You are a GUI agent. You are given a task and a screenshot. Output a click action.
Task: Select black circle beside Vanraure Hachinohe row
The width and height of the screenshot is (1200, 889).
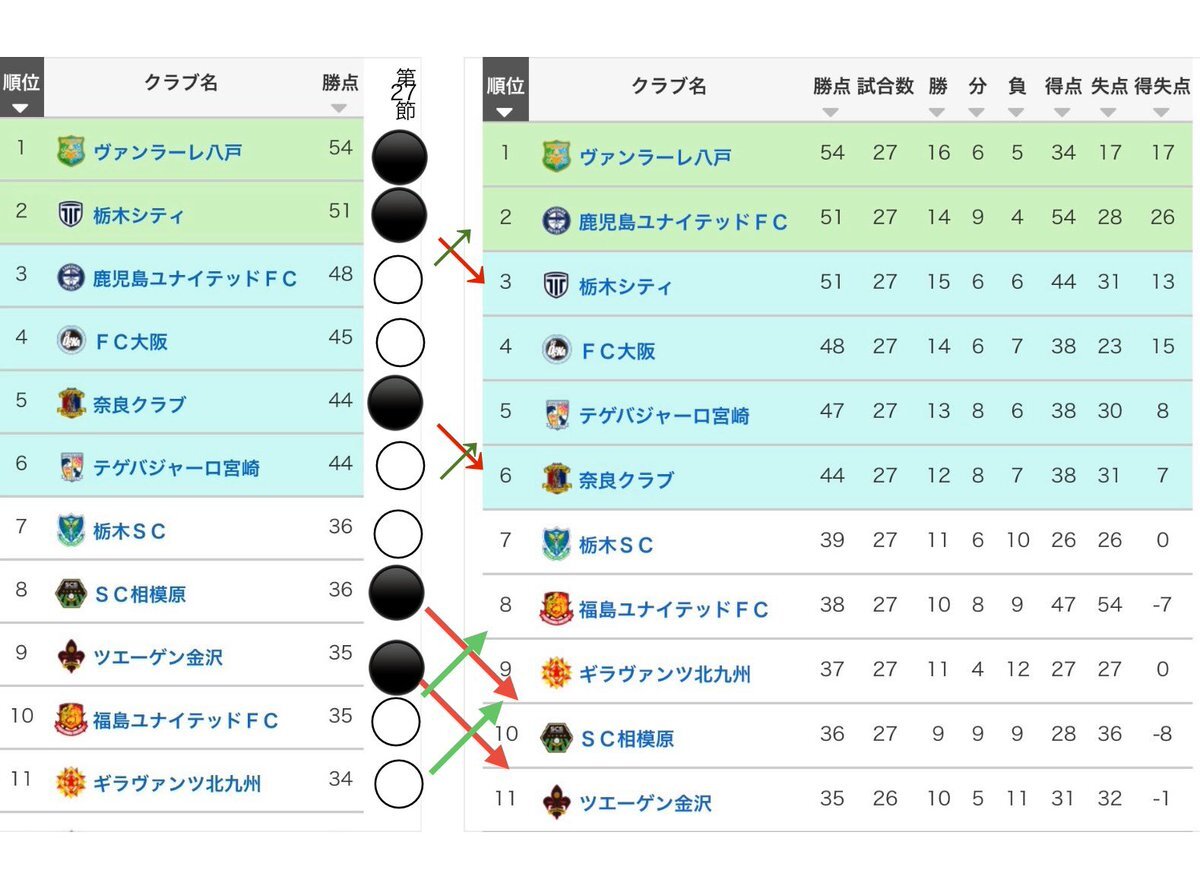[x=399, y=158]
